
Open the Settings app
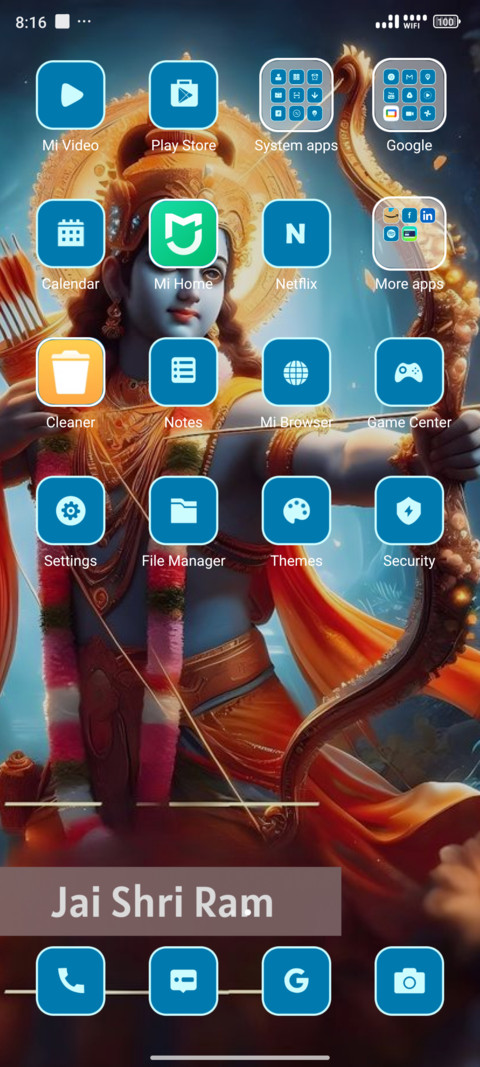click(70, 510)
